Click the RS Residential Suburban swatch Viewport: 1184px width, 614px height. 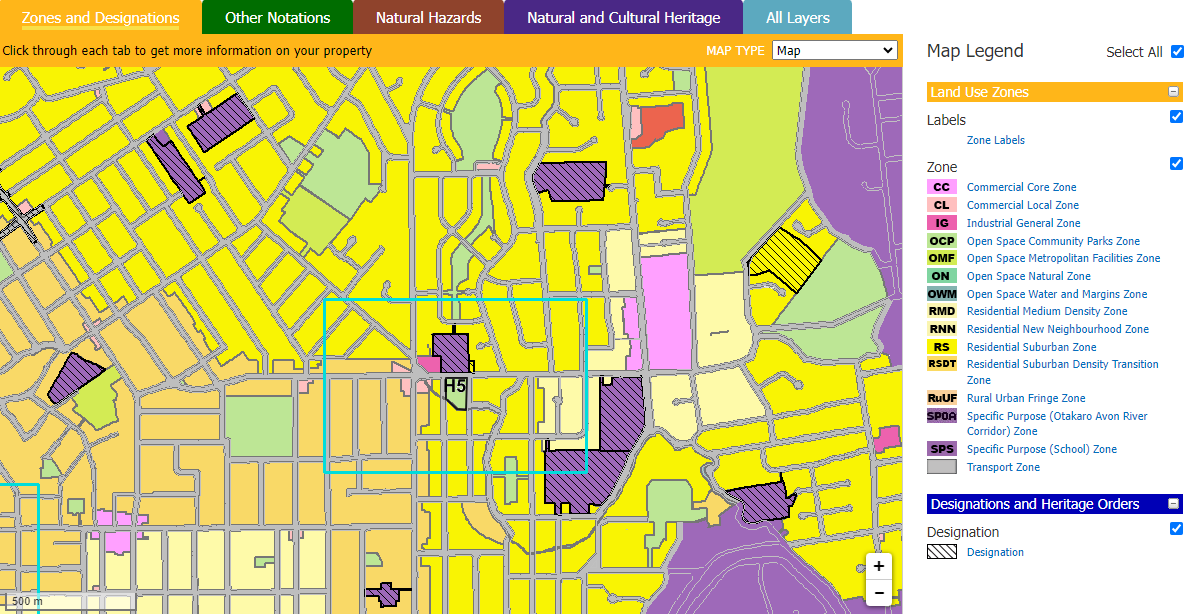[942, 347]
